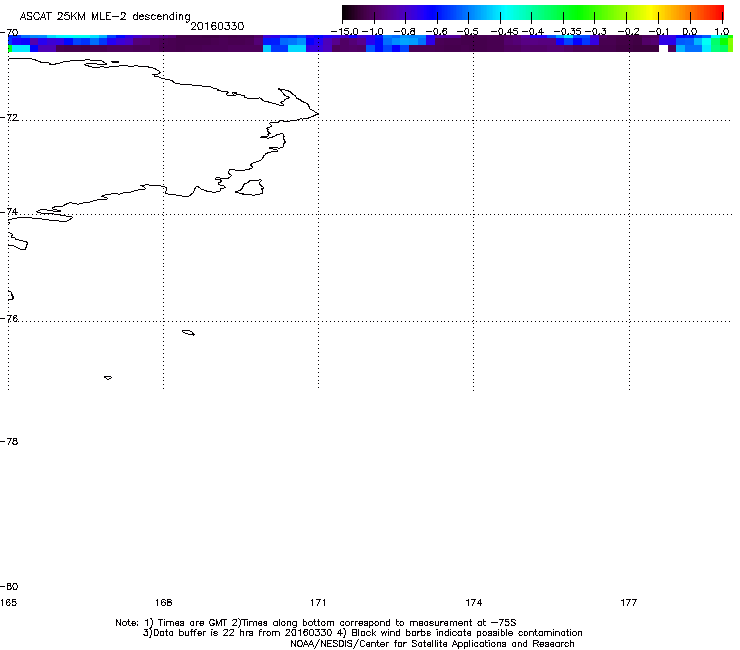Click the -78 latitude label

click(x=9, y=441)
